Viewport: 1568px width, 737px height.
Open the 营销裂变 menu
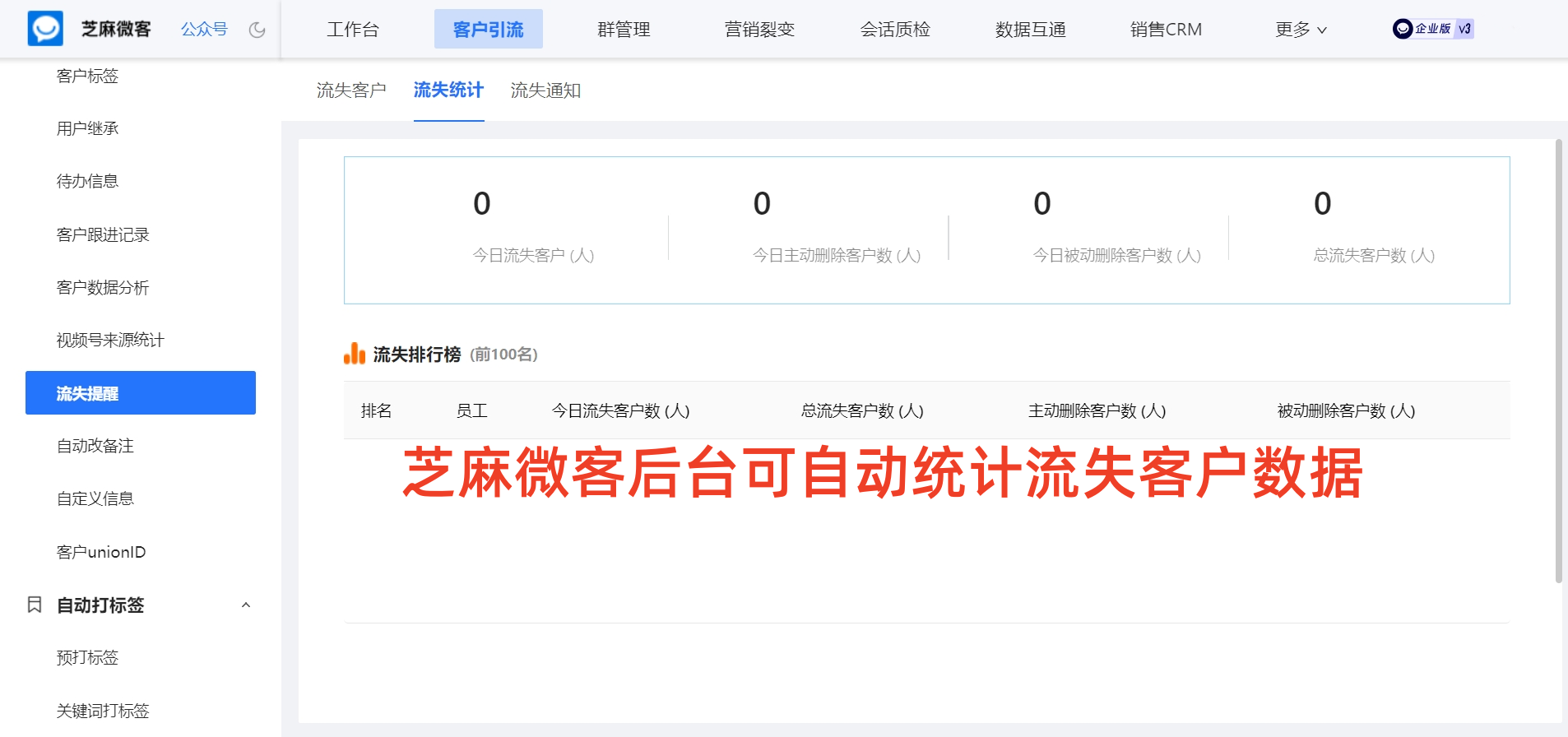pos(759,30)
